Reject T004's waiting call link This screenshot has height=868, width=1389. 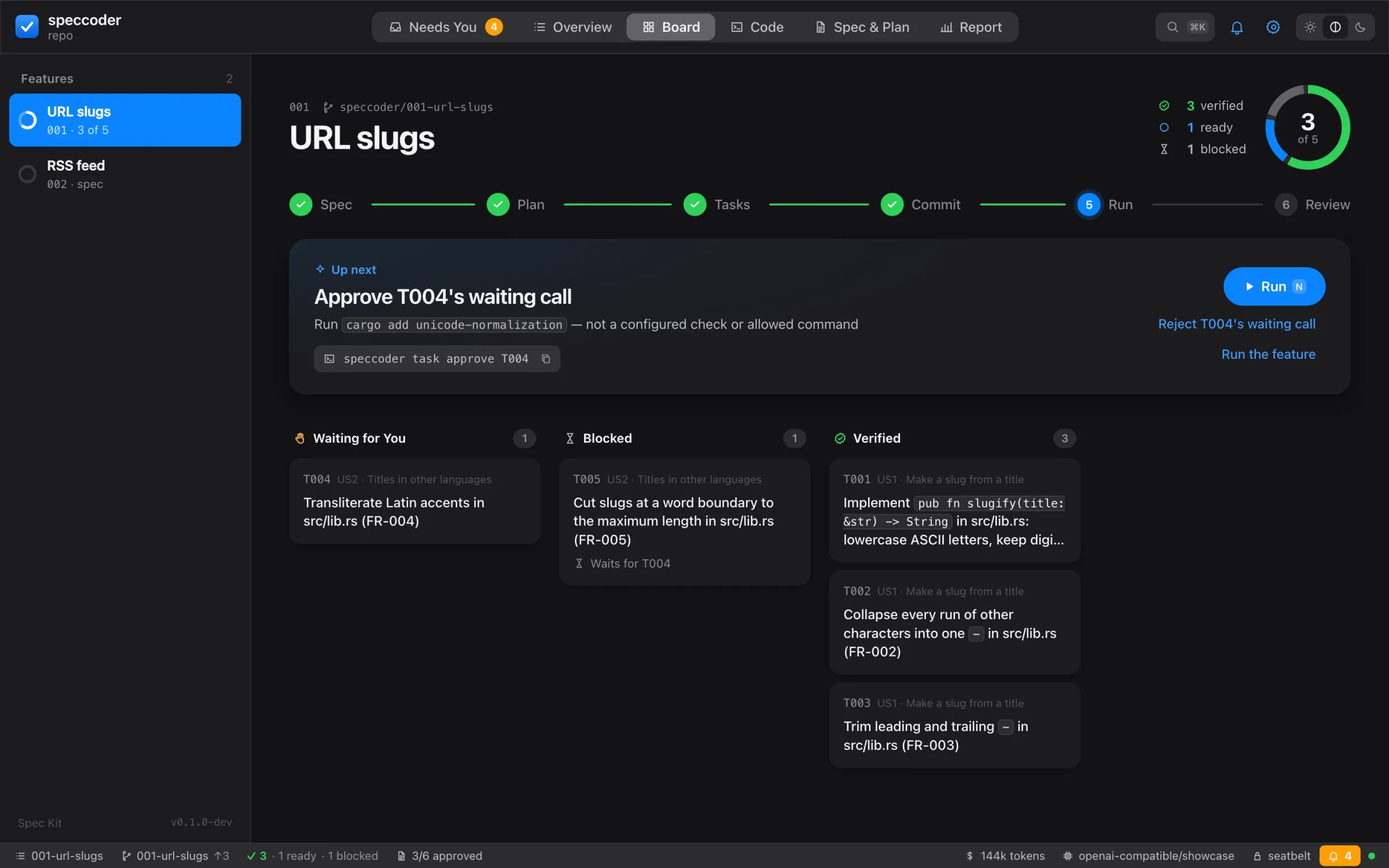point(1236,324)
